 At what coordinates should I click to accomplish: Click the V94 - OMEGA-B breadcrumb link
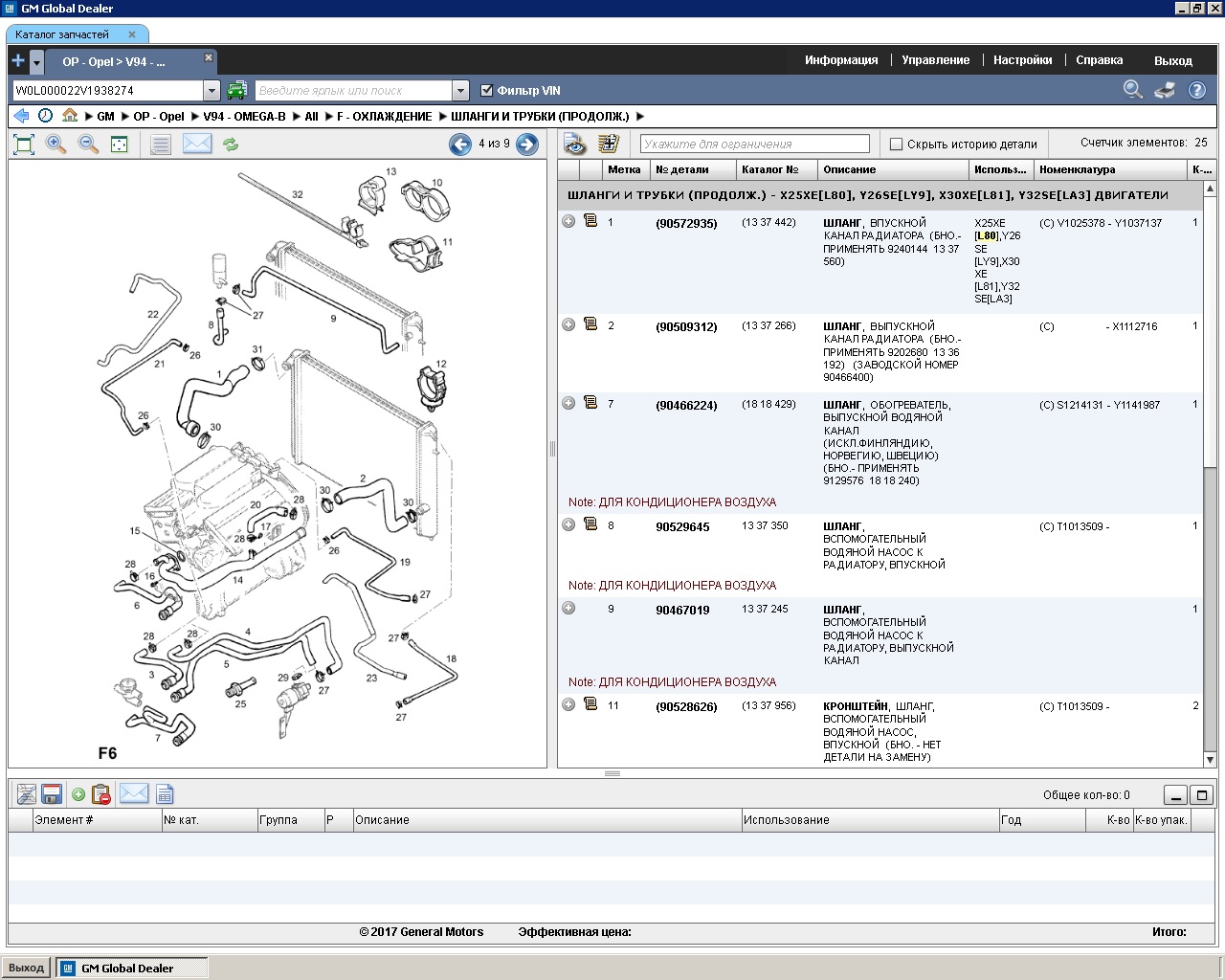tap(244, 116)
